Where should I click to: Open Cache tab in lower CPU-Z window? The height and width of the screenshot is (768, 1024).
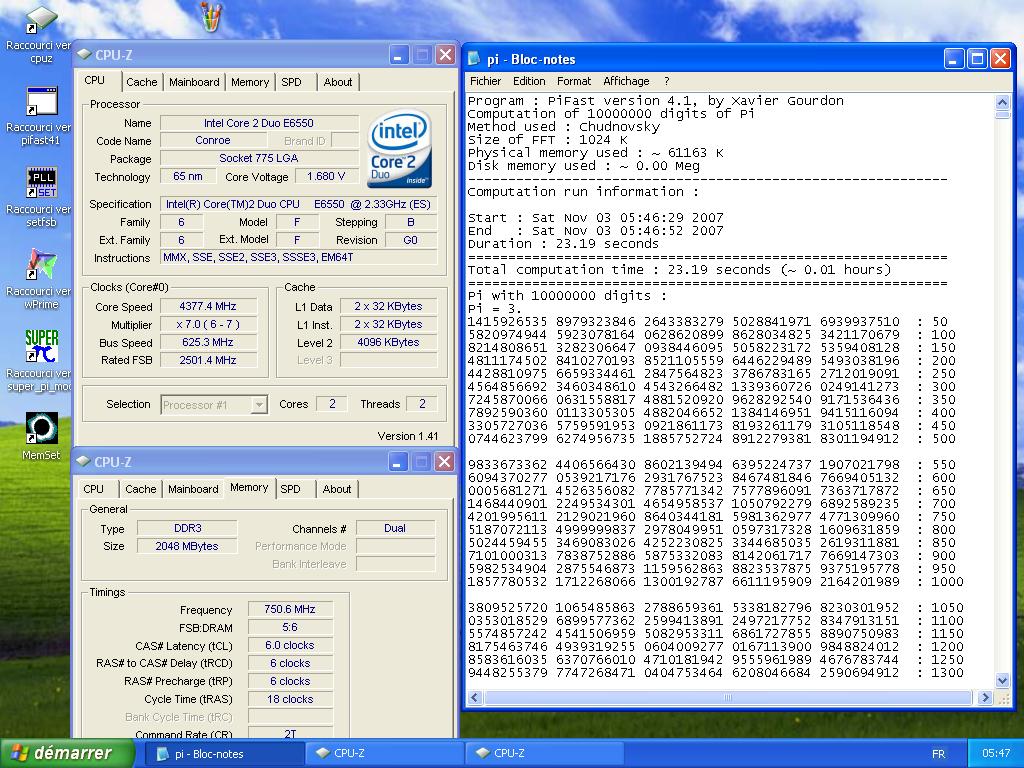(140, 489)
